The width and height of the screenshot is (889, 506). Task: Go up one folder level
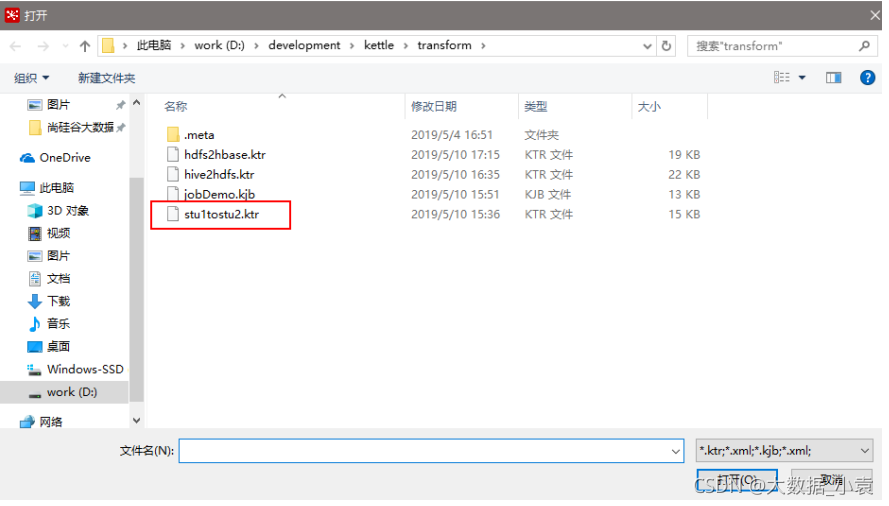pos(85,46)
